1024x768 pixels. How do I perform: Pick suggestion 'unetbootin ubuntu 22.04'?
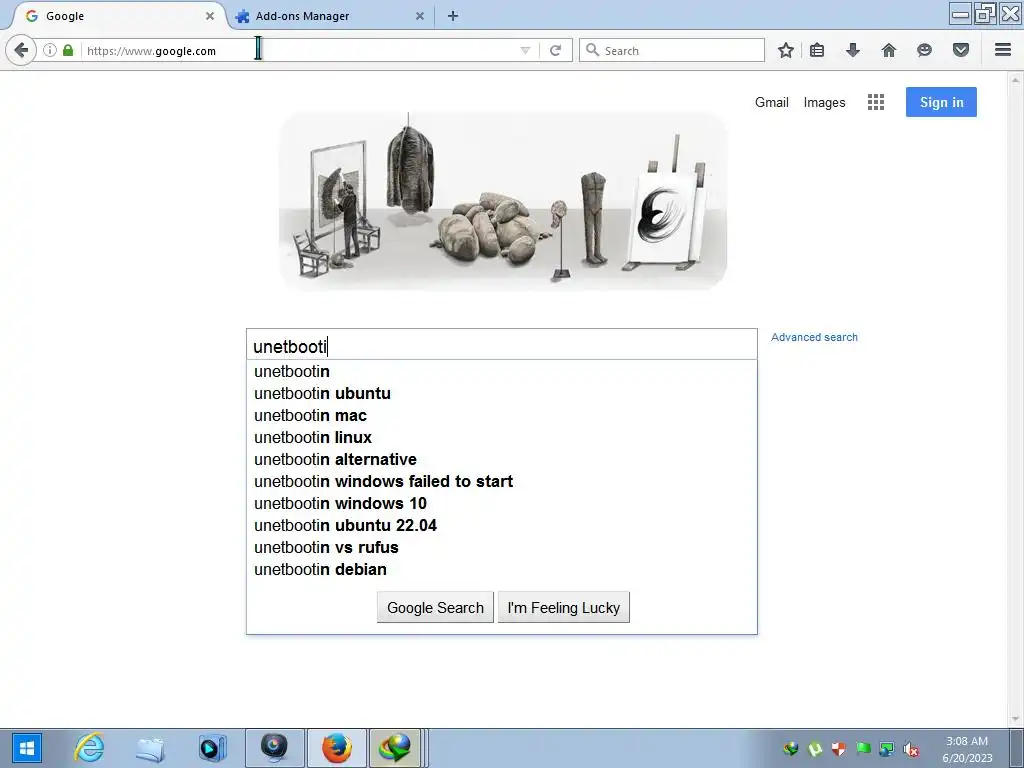pyautogui.click(x=502, y=526)
